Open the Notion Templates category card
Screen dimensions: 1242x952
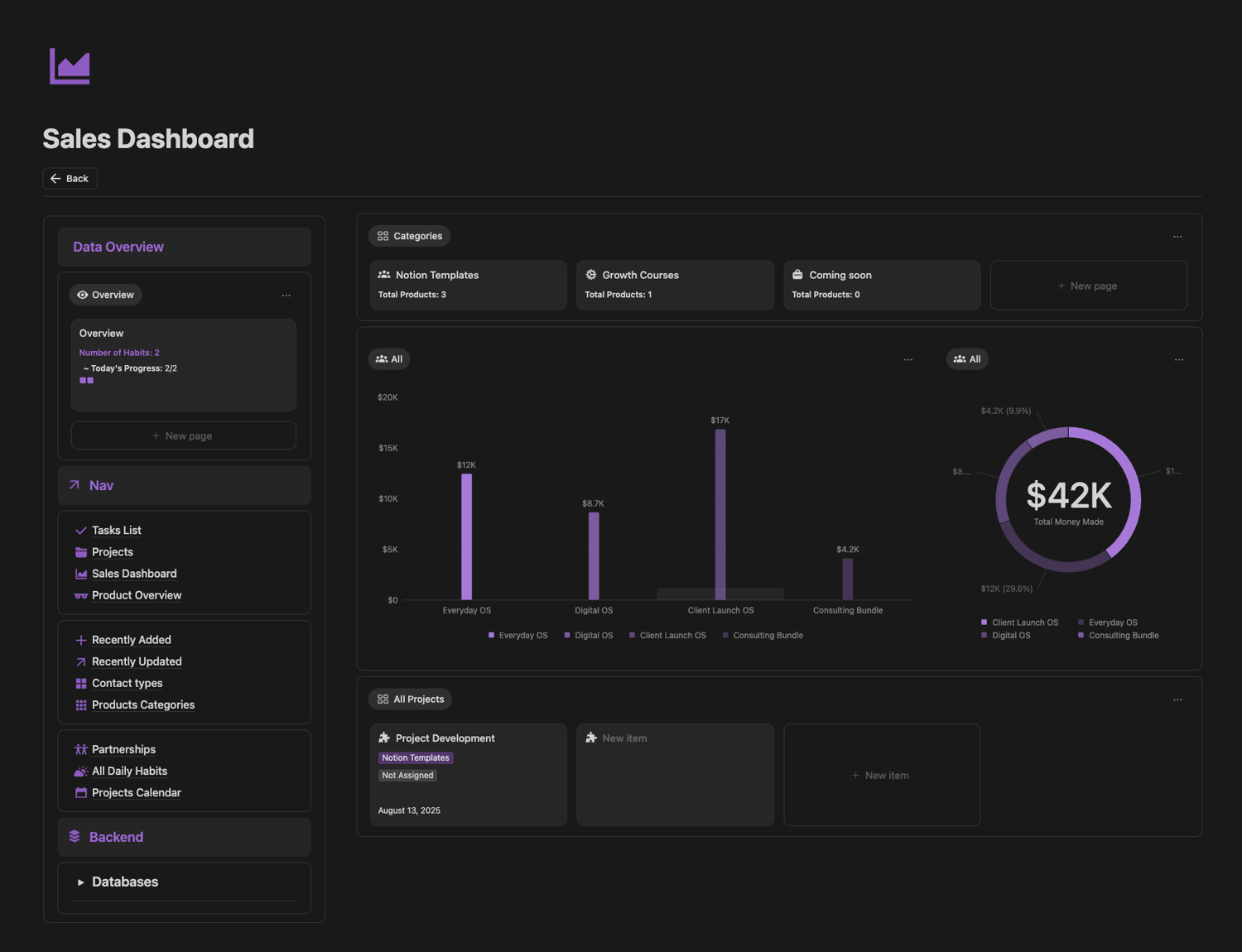pyautogui.click(x=469, y=286)
